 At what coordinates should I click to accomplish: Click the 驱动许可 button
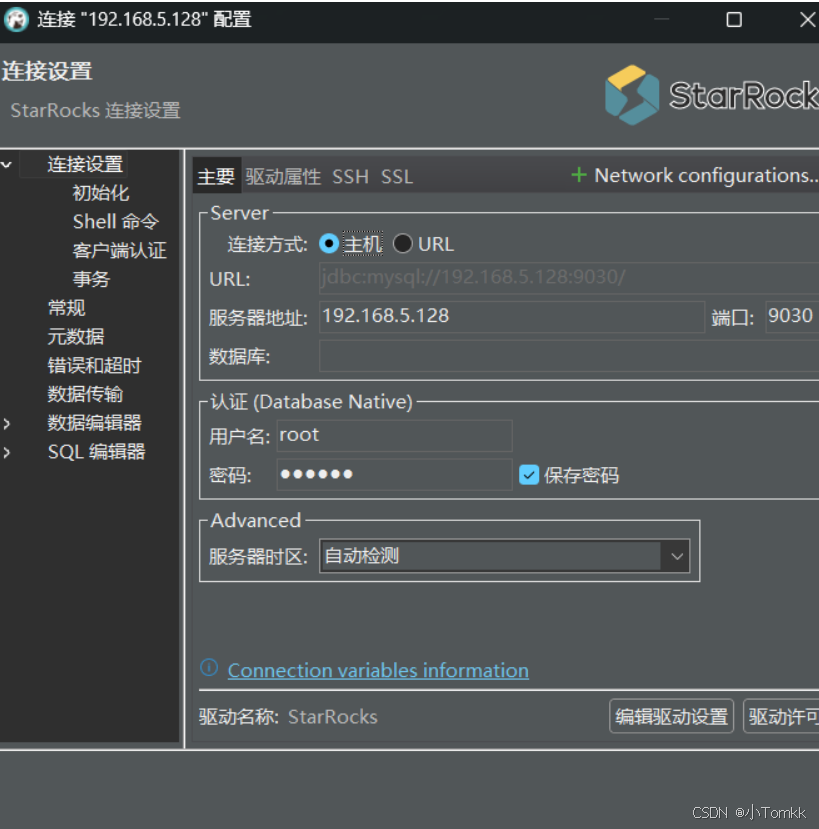[781, 716]
